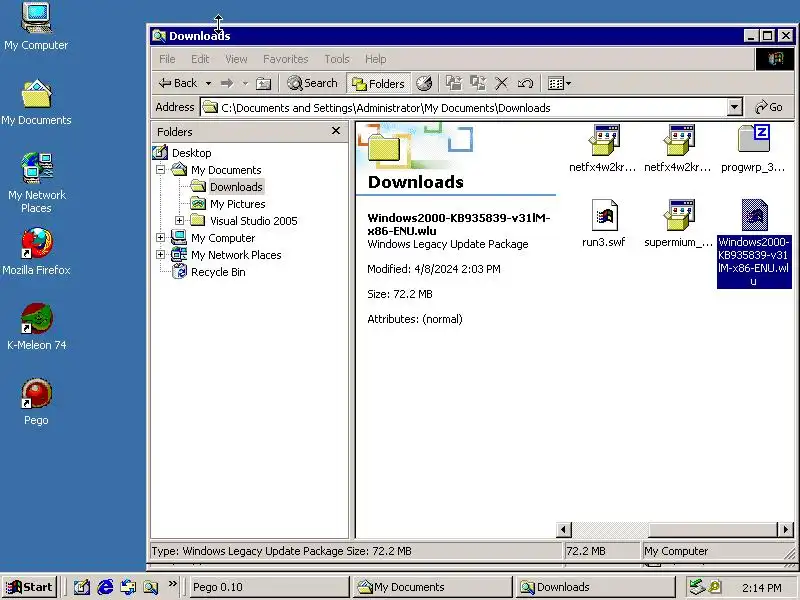Click in the Address path field

[x=464, y=108]
